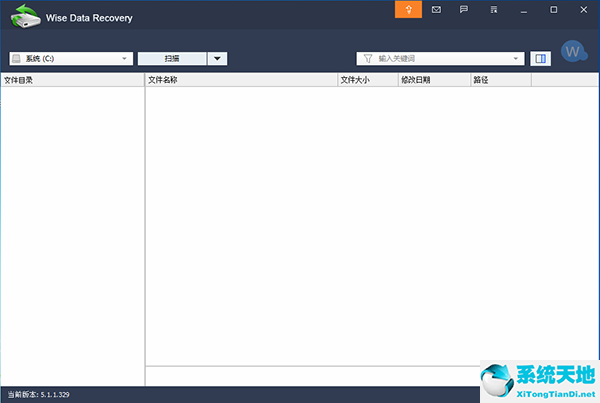Expand scan options arrow next to 扫描

(218, 59)
